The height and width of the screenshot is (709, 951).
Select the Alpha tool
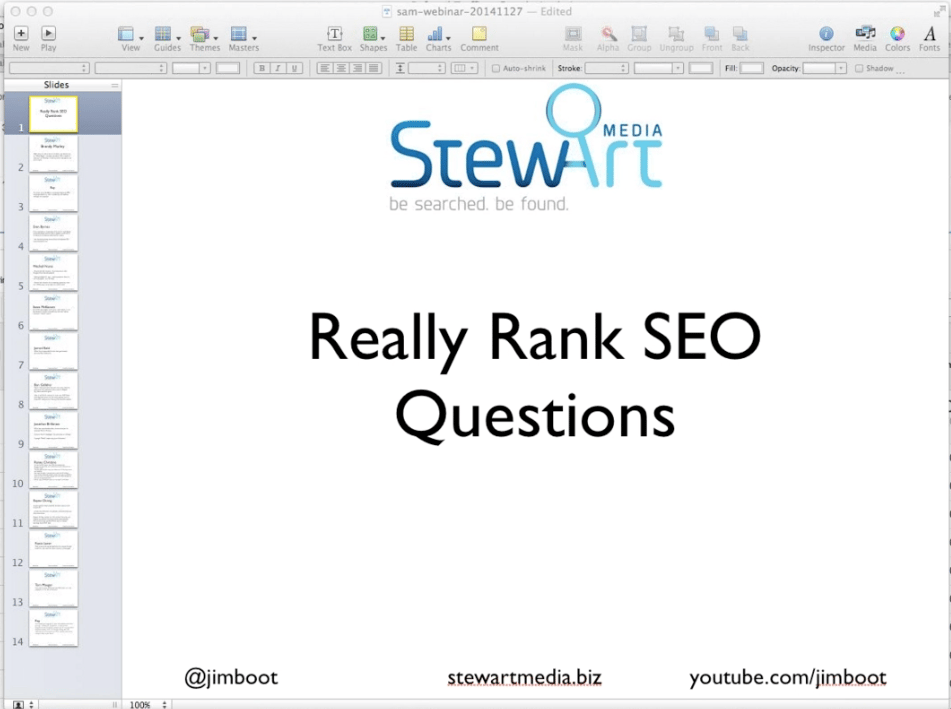tap(608, 39)
